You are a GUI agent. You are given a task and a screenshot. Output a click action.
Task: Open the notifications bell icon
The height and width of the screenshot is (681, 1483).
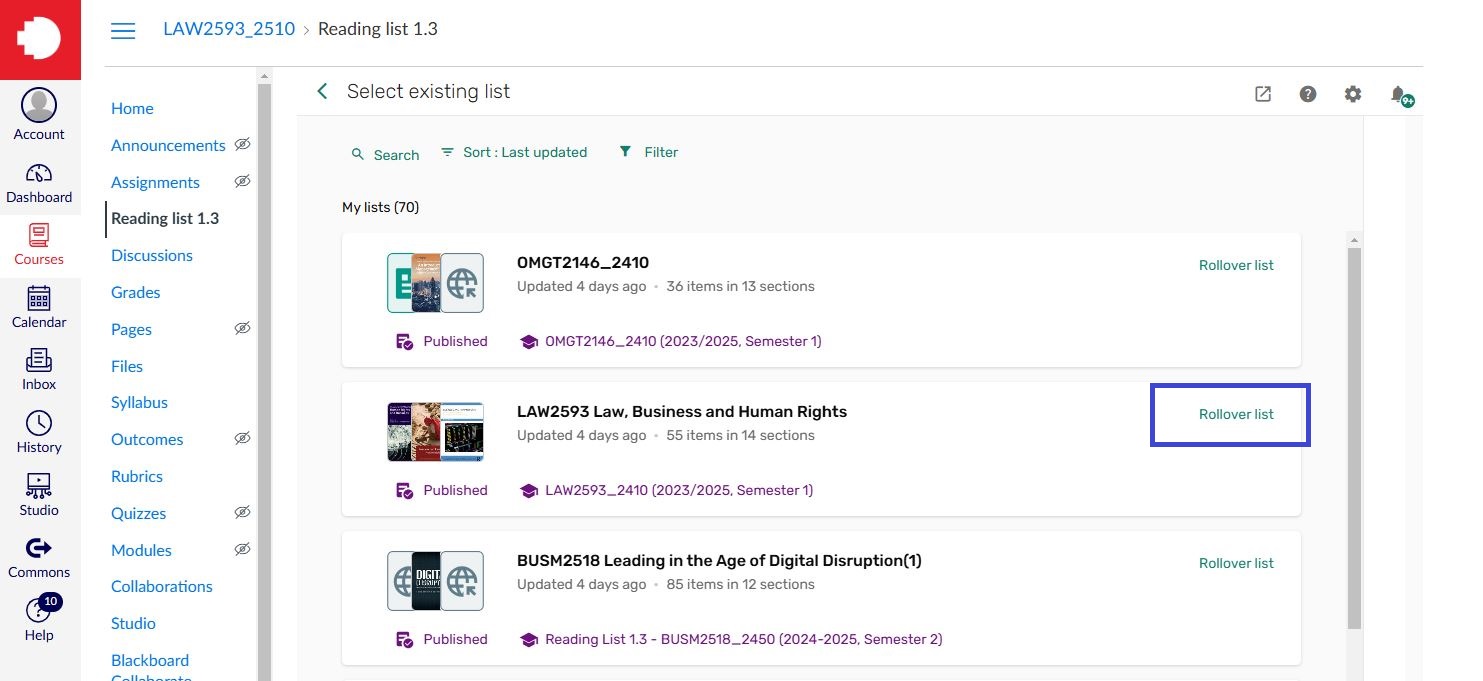click(x=1398, y=93)
